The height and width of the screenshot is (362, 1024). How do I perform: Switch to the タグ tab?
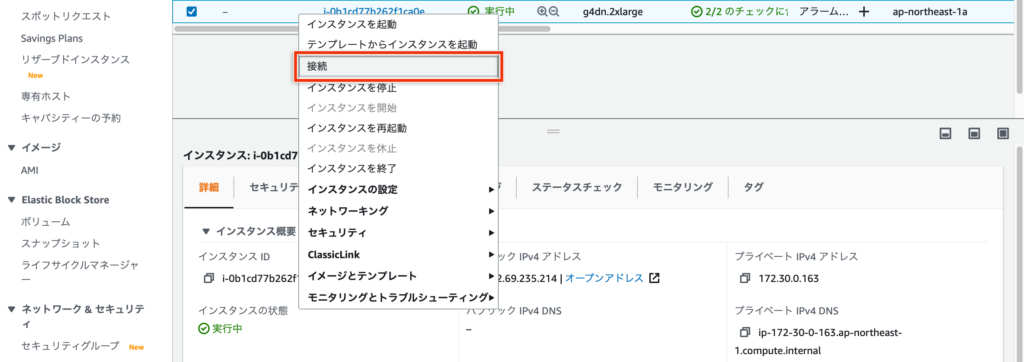753,187
